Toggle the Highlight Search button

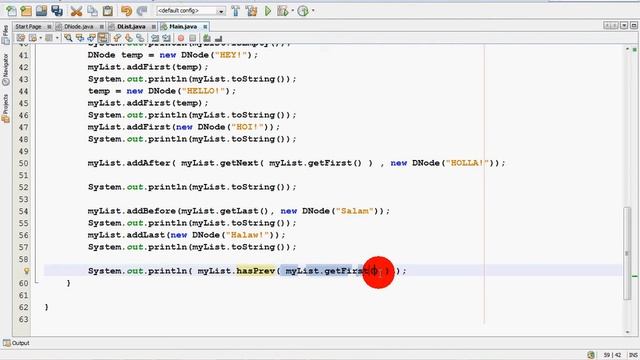point(103,38)
